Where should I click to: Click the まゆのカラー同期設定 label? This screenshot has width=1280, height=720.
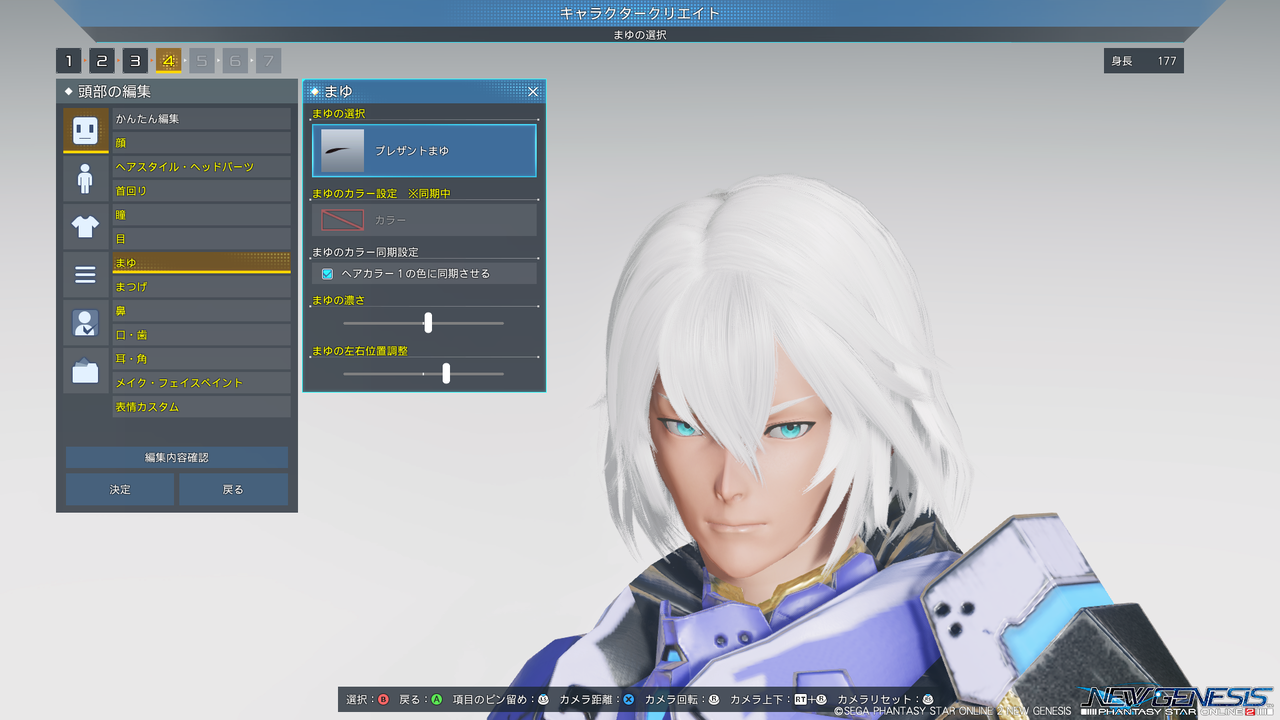click(x=364, y=252)
